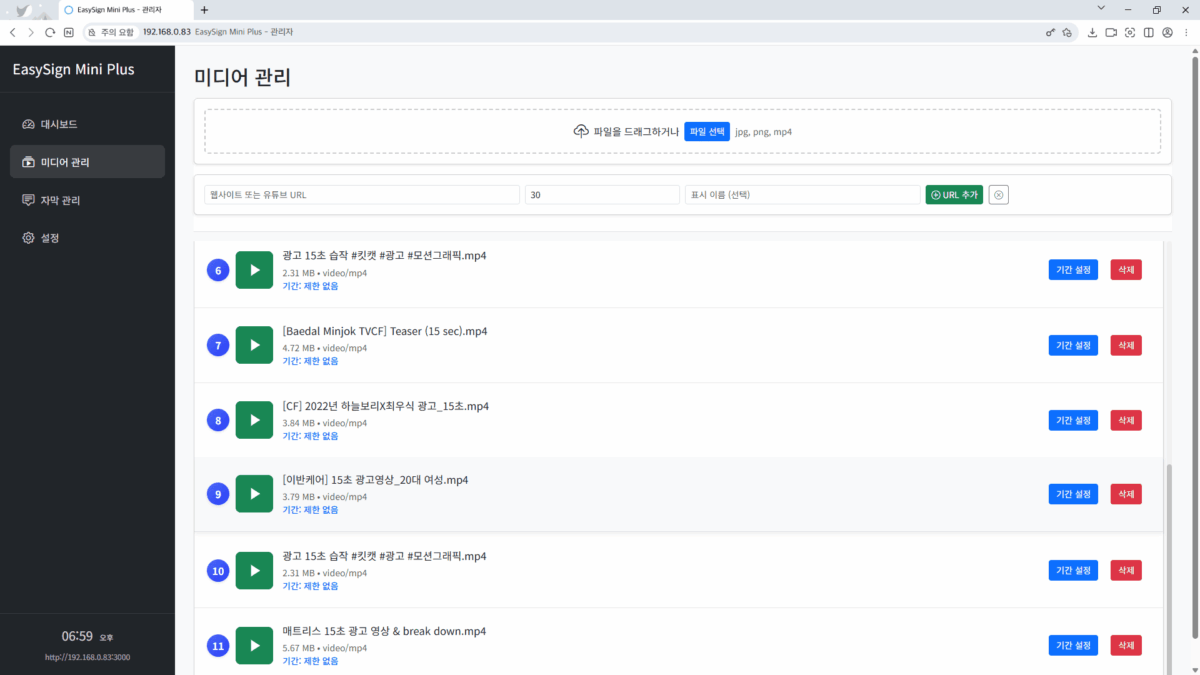Open the Chrome three-dot menu
The width and height of the screenshot is (1200, 675).
coord(1186,32)
